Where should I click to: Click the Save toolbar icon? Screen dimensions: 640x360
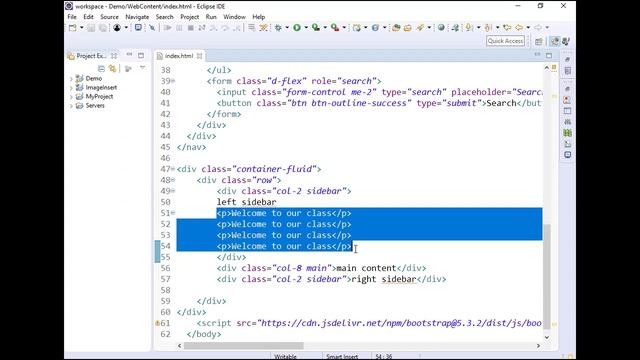coord(91,28)
